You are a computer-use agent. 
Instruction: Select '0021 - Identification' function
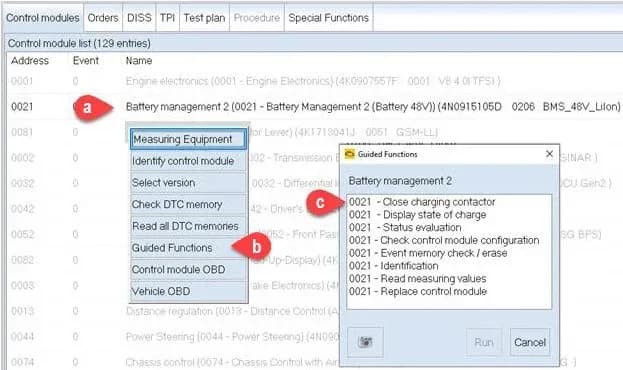click(x=393, y=265)
